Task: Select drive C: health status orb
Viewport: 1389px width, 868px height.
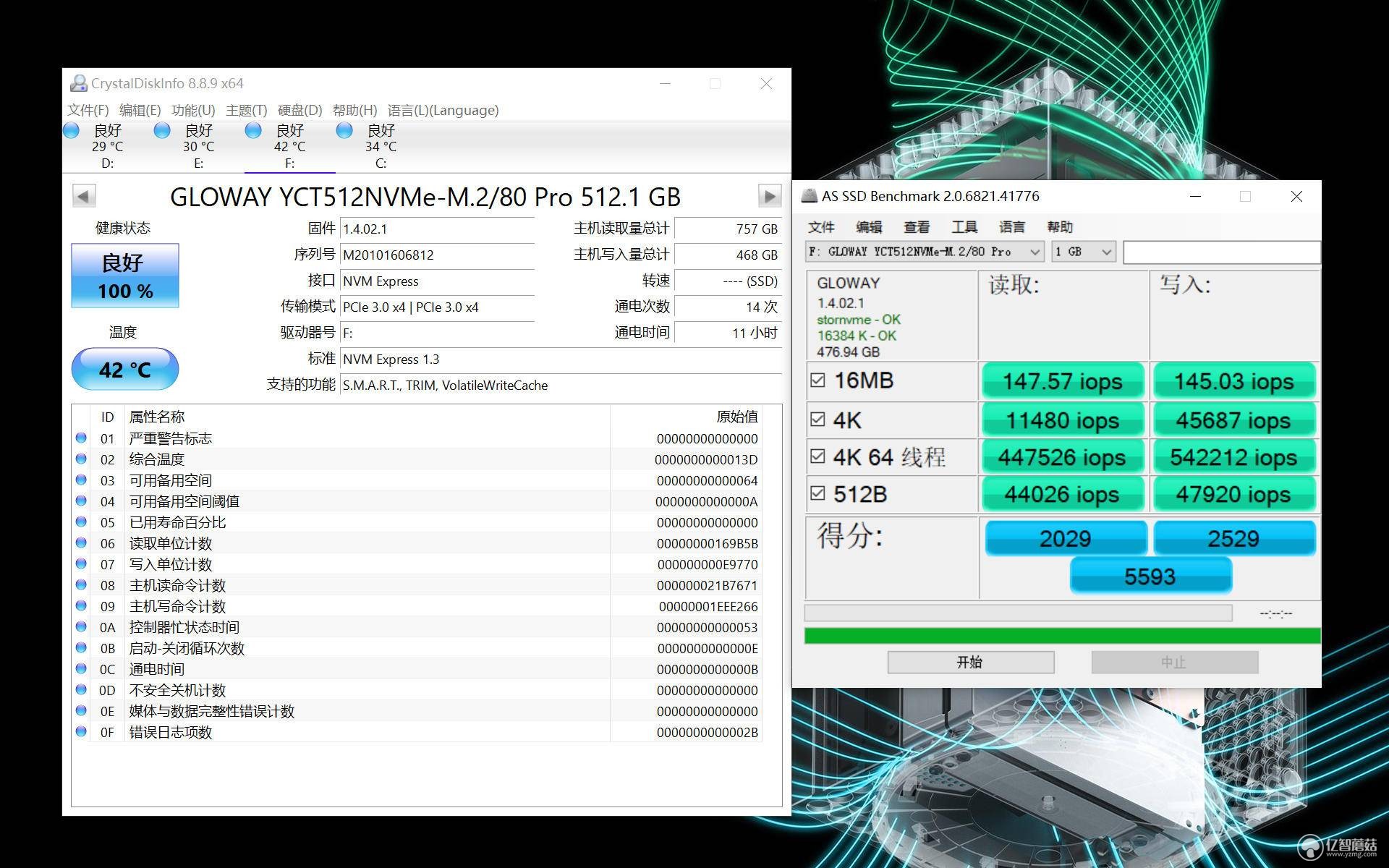Action: (x=344, y=130)
